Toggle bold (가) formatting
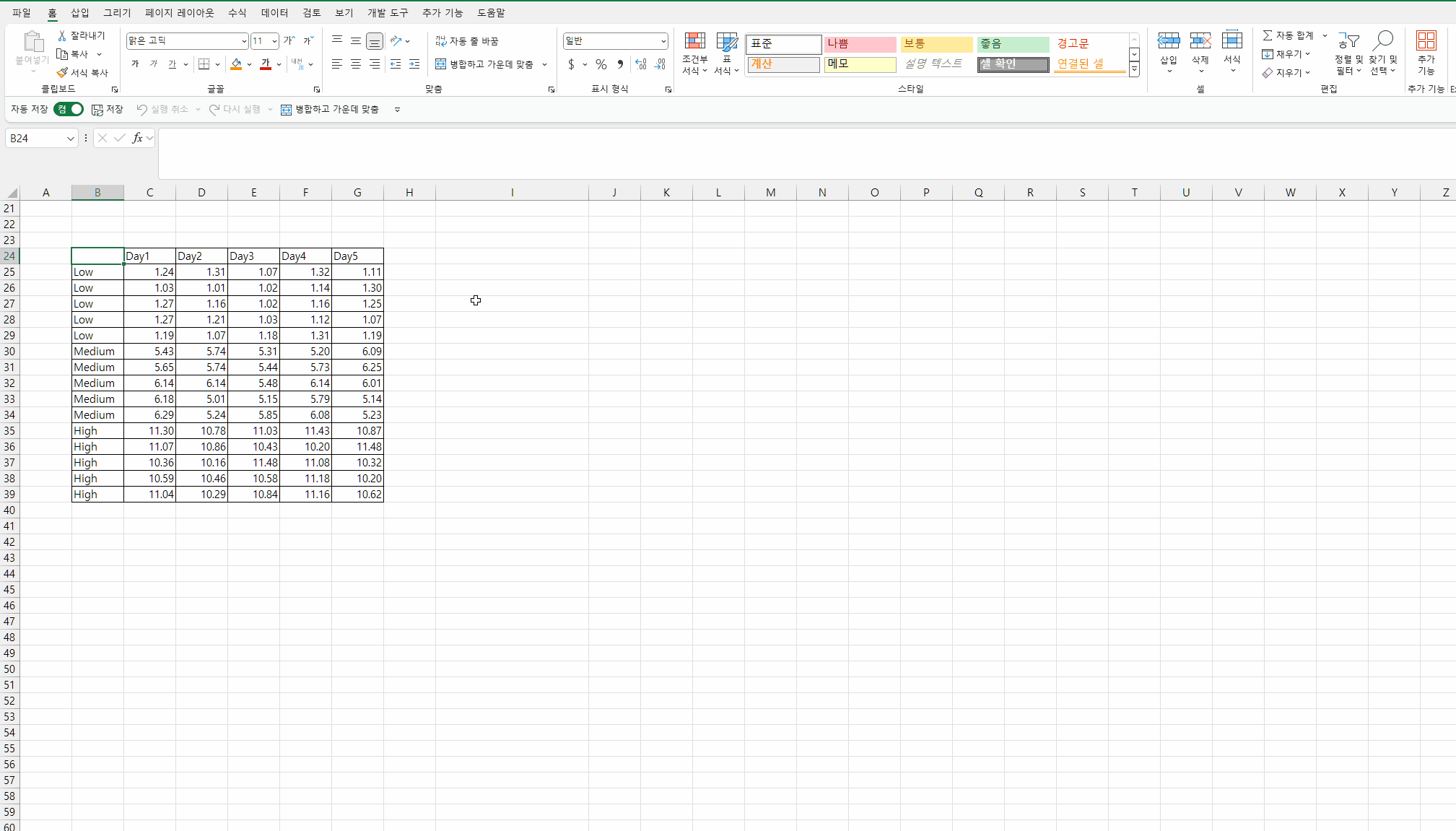The image size is (1456, 831). point(135,64)
